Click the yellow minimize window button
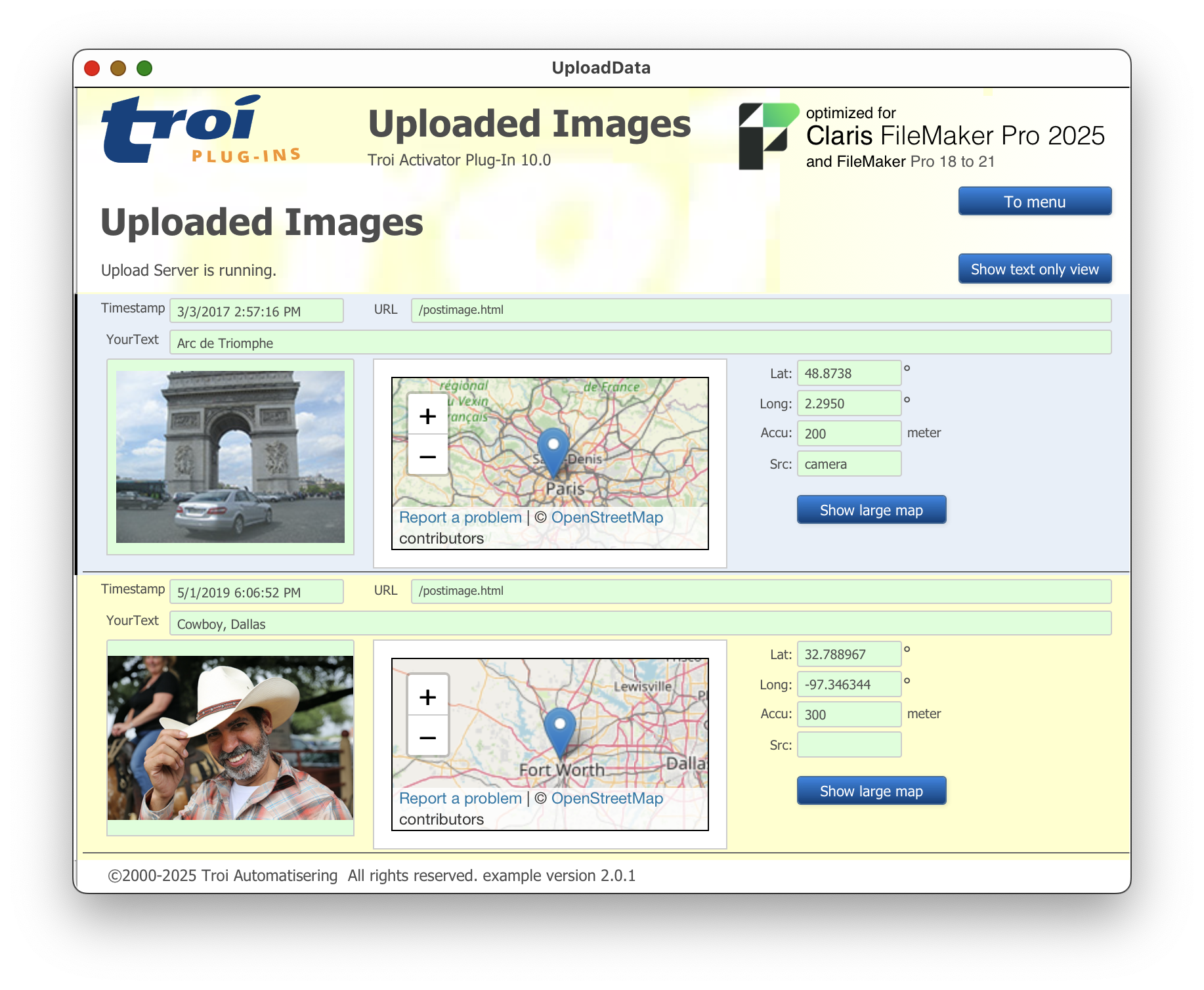The width and height of the screenshot is (1204, 990). [118, 68]
